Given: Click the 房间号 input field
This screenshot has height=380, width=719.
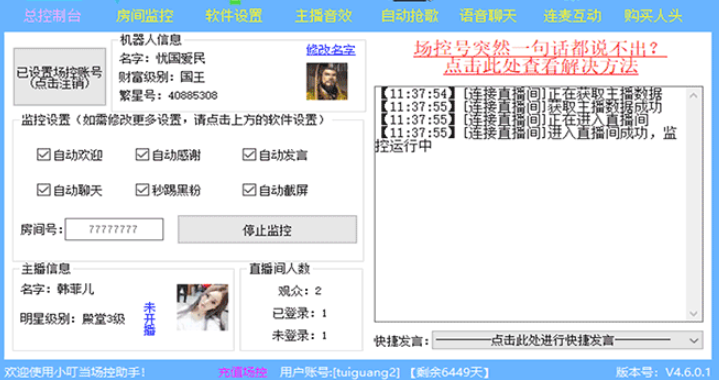Looking at the screenshot, I should [x=114, y=229].
